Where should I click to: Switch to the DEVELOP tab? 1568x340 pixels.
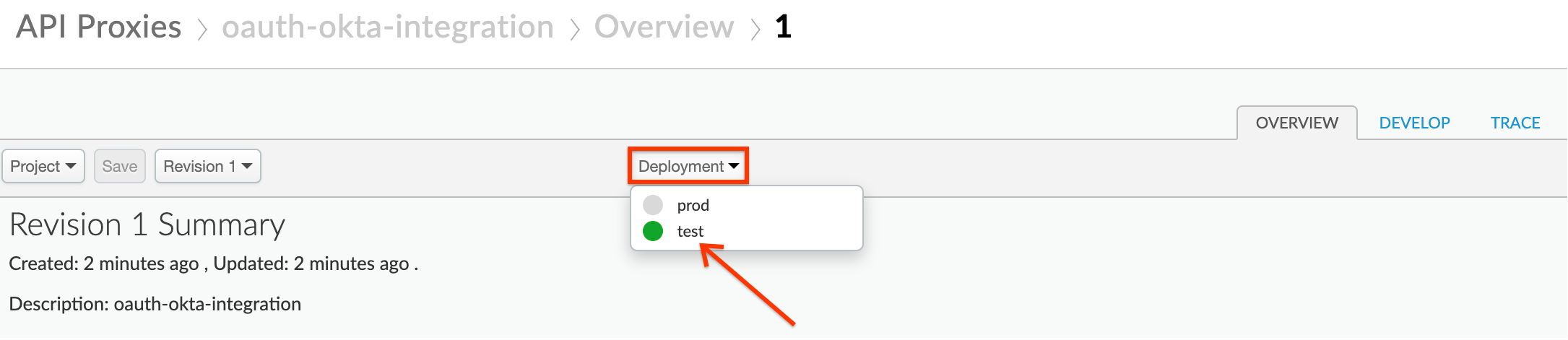(x=1414, y=123)
